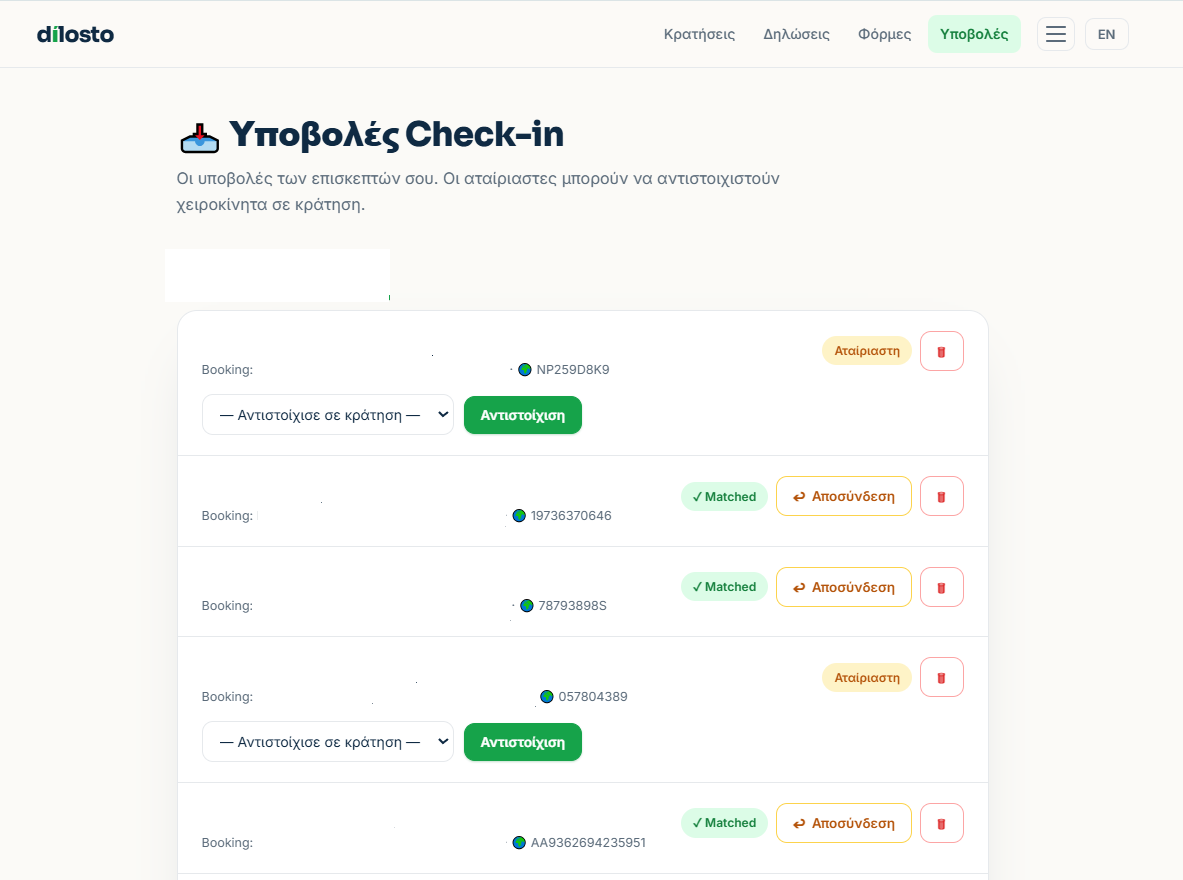1183x880 pixels.
Task: Unlink the 78793898S submission with Αποσύνδεση
Action: pos(843,587)
